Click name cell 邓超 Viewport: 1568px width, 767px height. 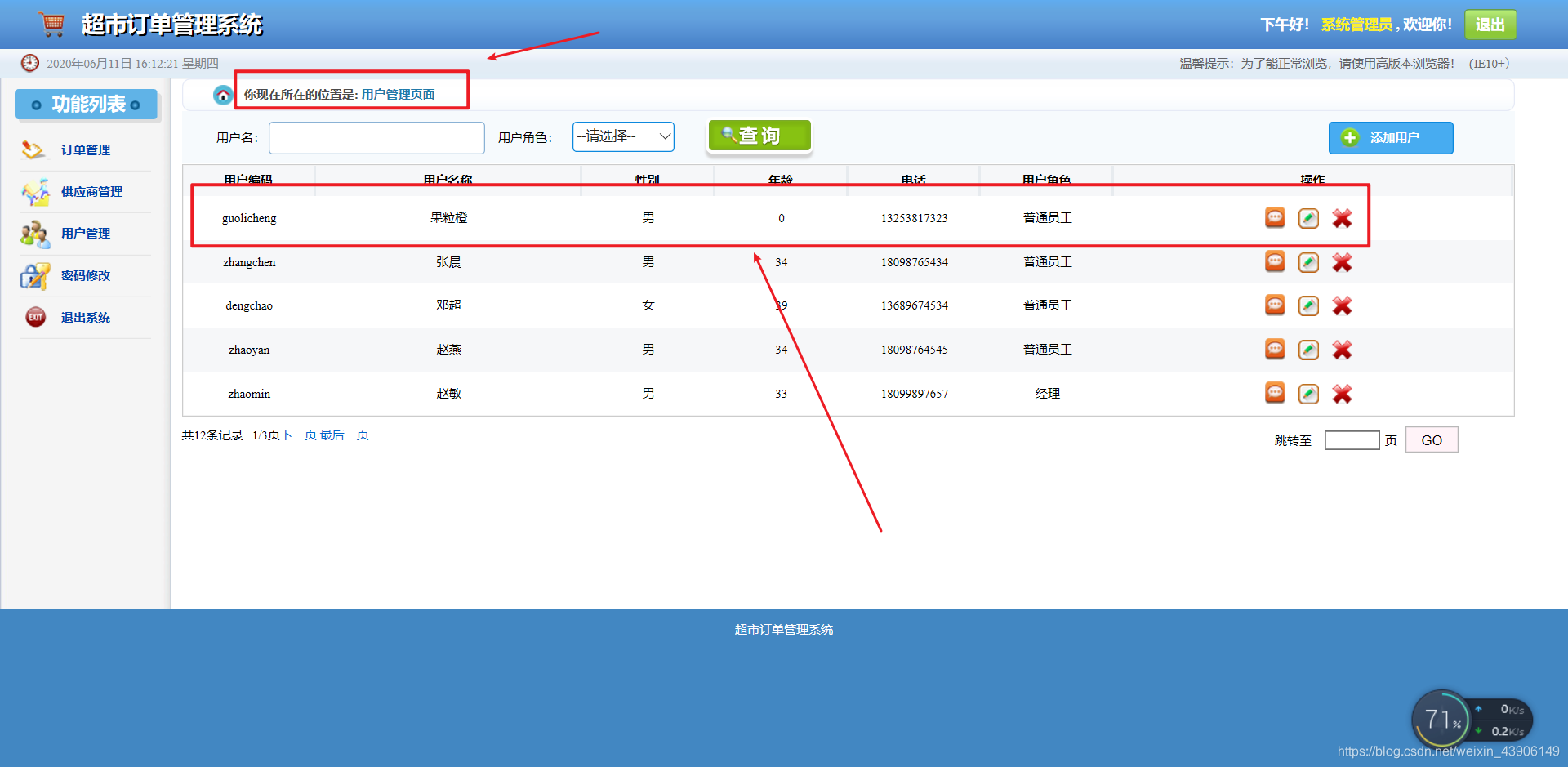pyautogui.click(x=448, y=305)
